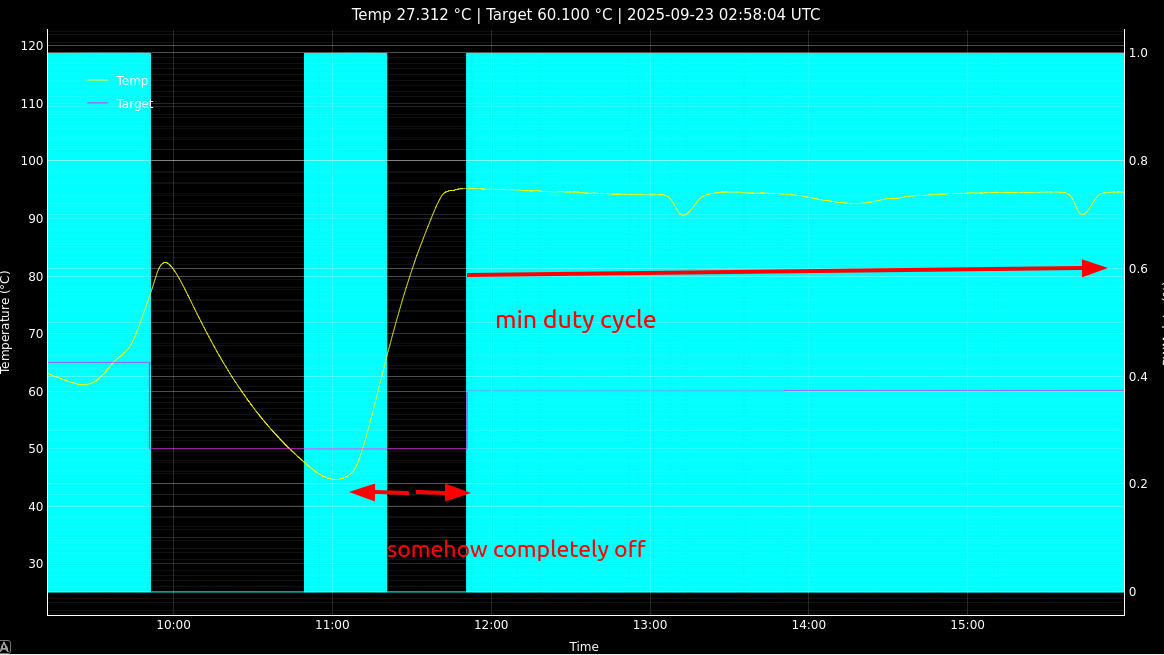Click the 'somehow completely off' annotation text
This screenshot has width=1164, height=655.
(515, 550)
